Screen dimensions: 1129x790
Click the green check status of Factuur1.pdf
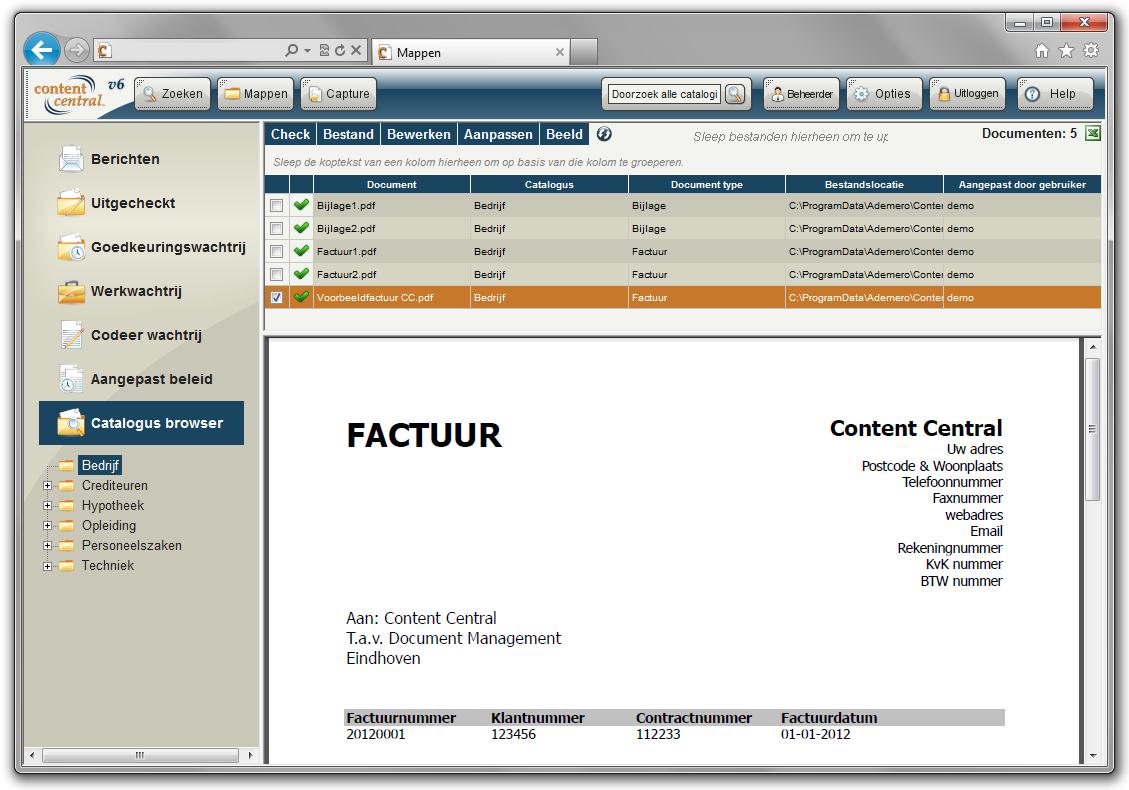click(301, 251)
